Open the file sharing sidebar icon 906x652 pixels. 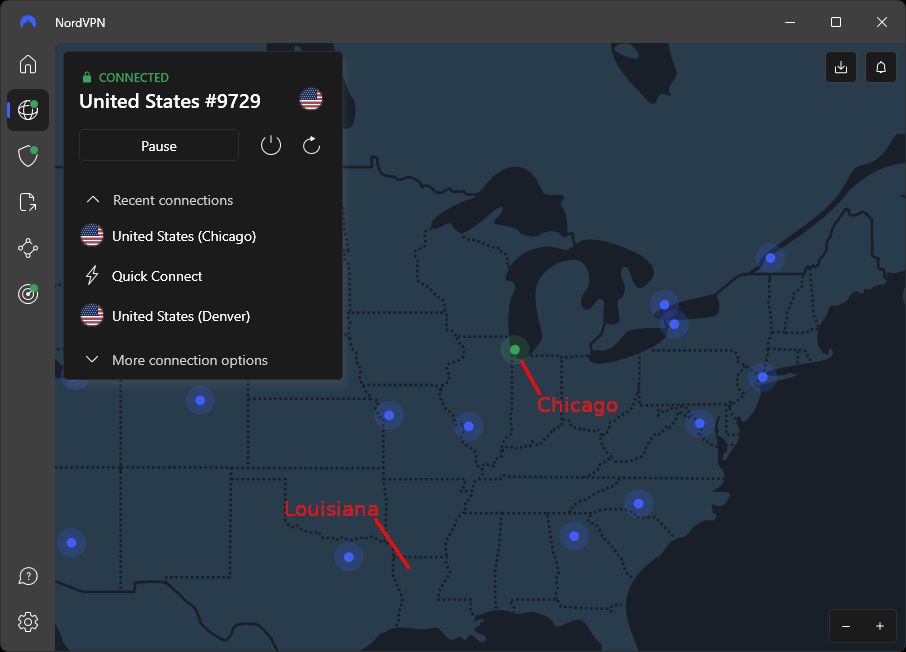(28, 202)
